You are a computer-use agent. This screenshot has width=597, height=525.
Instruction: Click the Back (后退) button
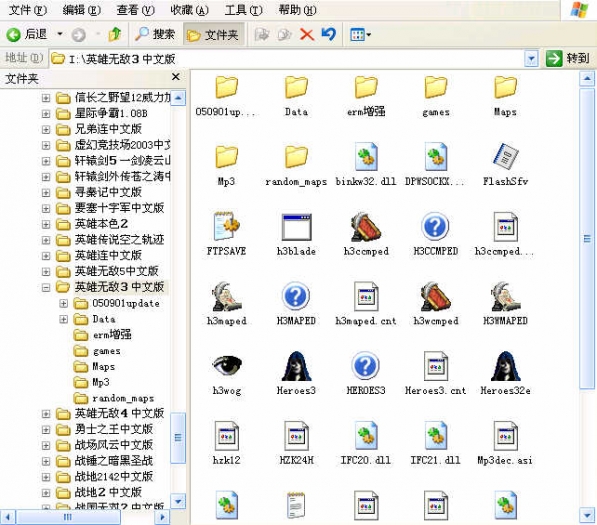[27, 35]
